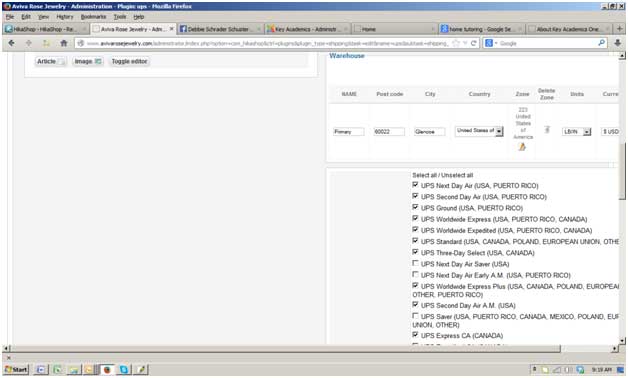Screen dimensions: 628x378
Task: Open the Start menu
Action: coord(16,369)
